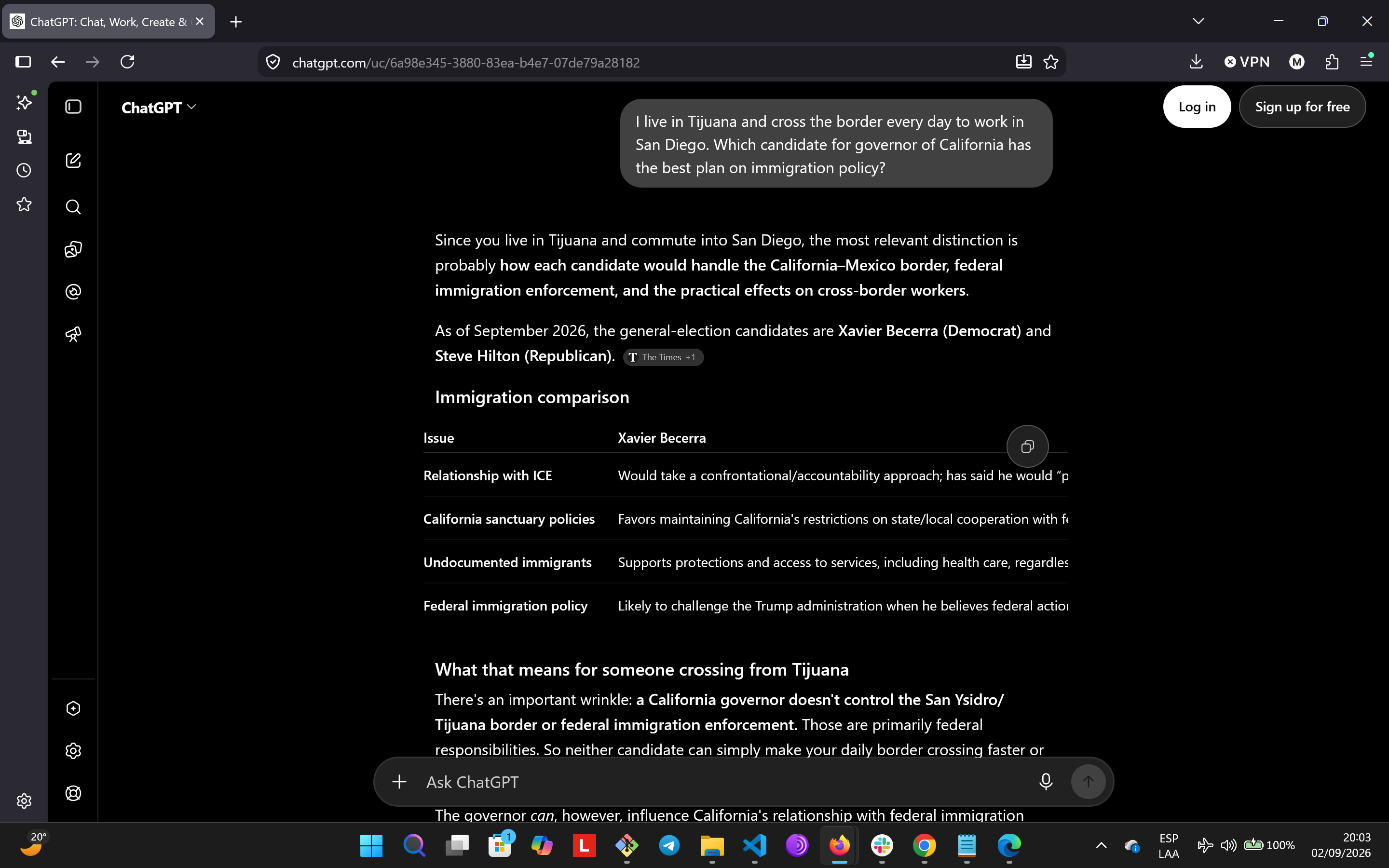Open the M account profile icon
The width and height of the screenshot is (1389, 868).
click(1296, 62)
